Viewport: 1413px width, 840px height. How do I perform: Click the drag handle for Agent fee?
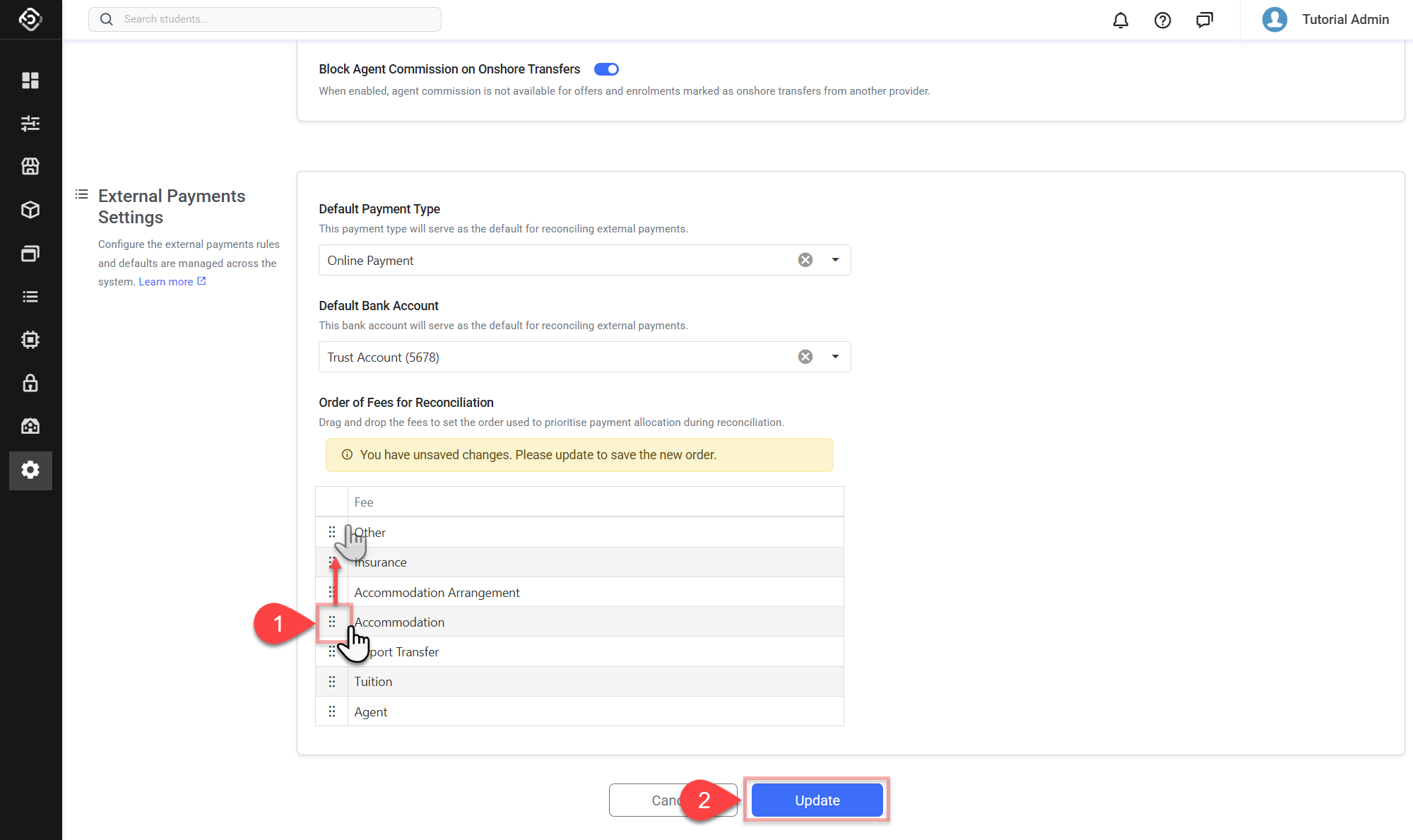[x=332, y=711]
